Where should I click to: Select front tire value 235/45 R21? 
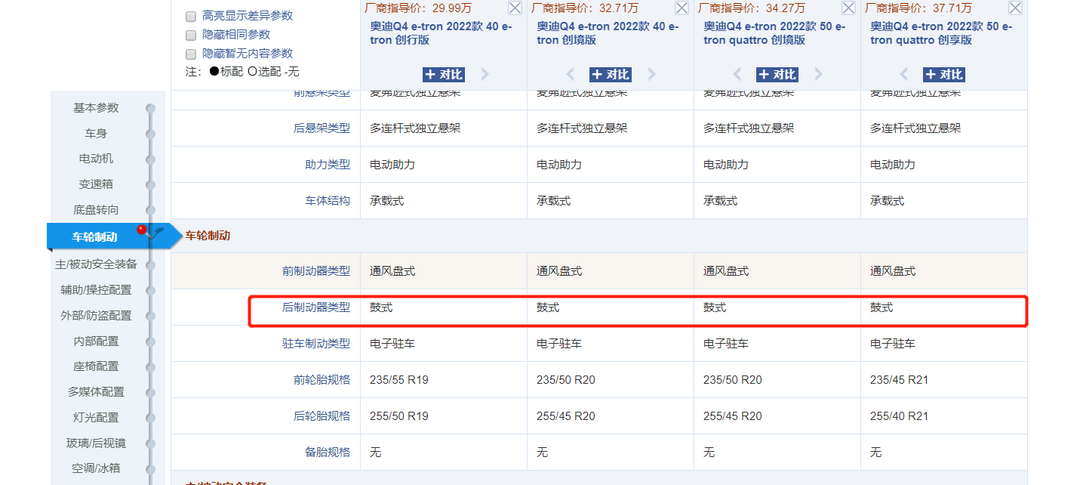click(x=899, y=380)
